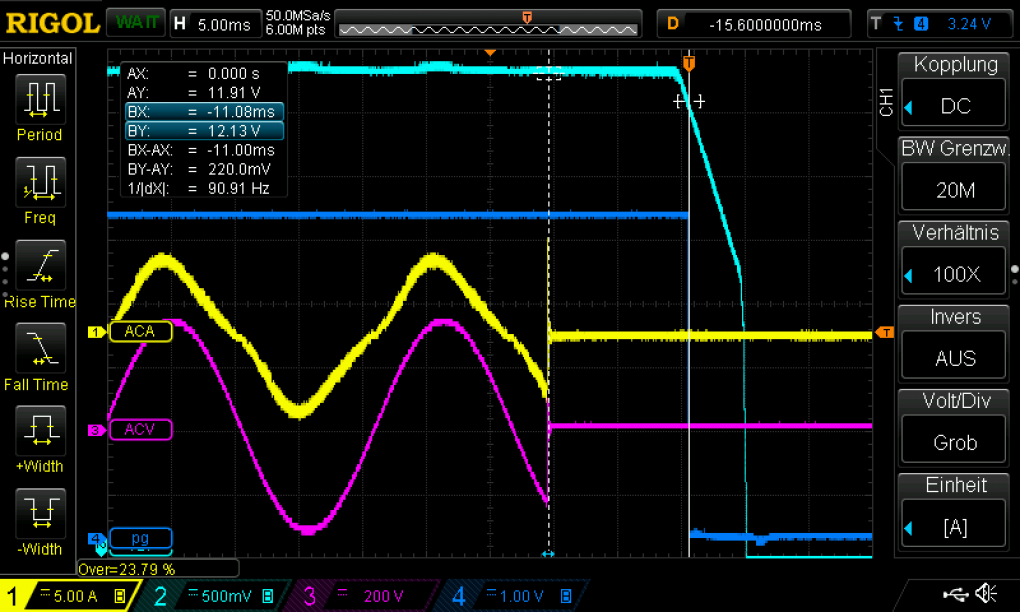Select channel 2 500mV indicator
Viewport: 1020px width, 612px height.
coord(215,596)
